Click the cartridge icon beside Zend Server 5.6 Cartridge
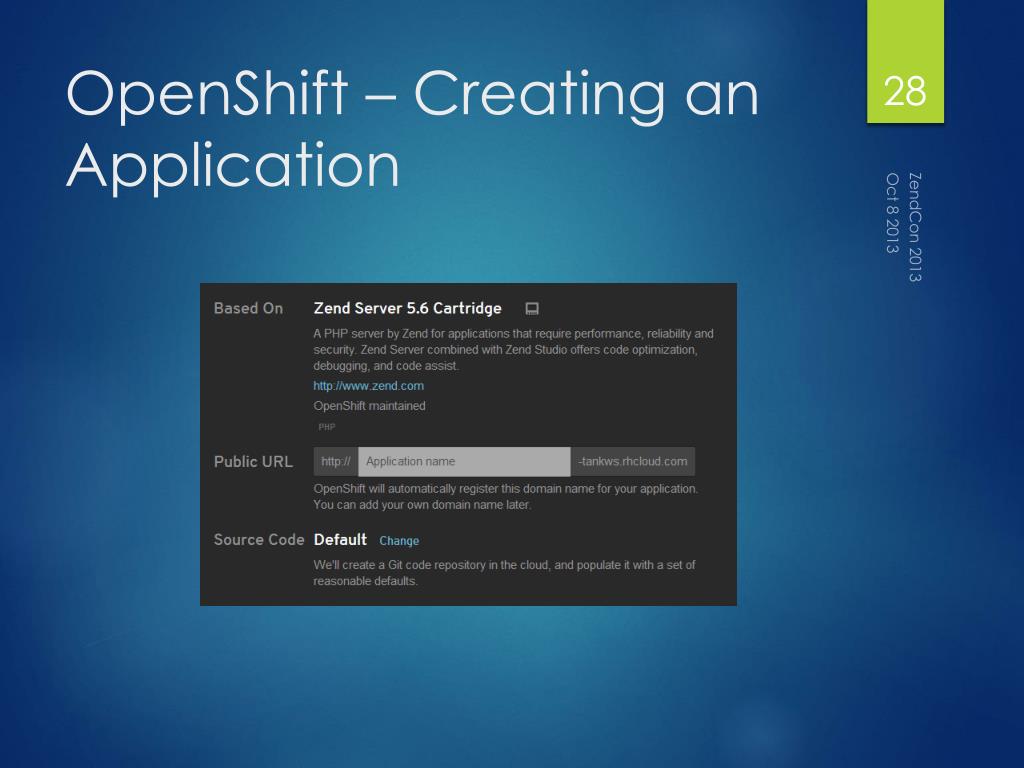The height and width of the screenshot is (768, 1024). [532, 308]
